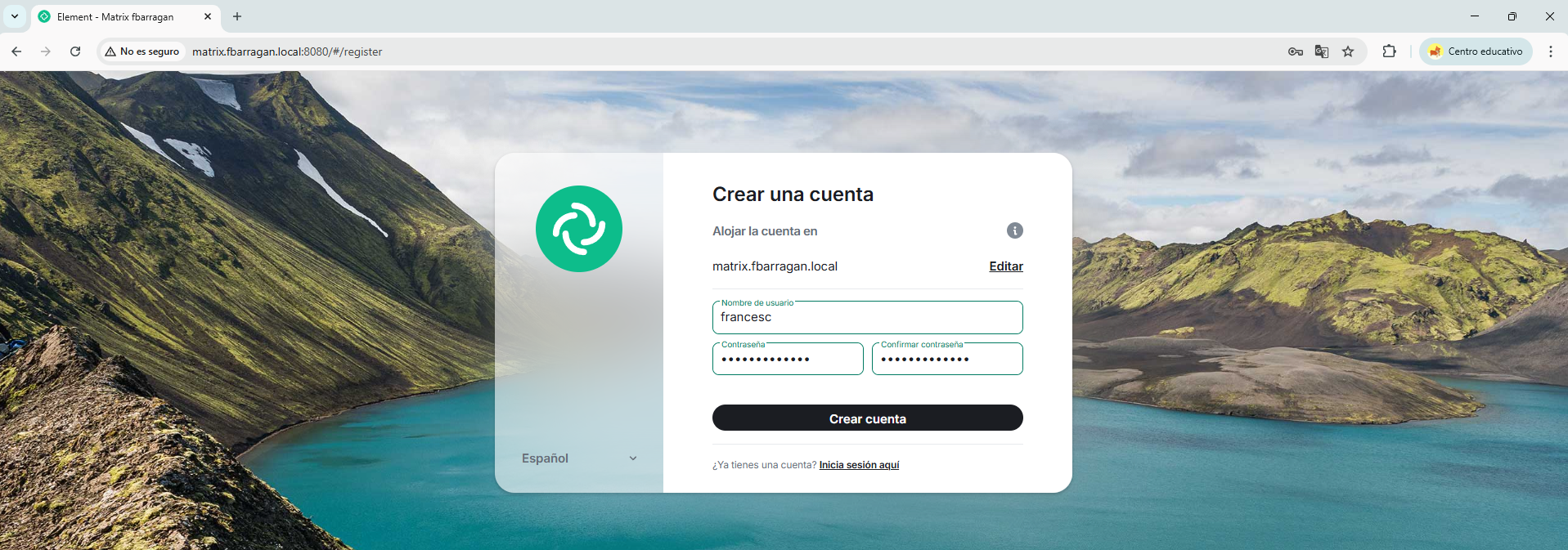This screenshot has height=550, width=1568.
Task: Edit the homeserver via Editar link
Action: [x=1006, y=266]
